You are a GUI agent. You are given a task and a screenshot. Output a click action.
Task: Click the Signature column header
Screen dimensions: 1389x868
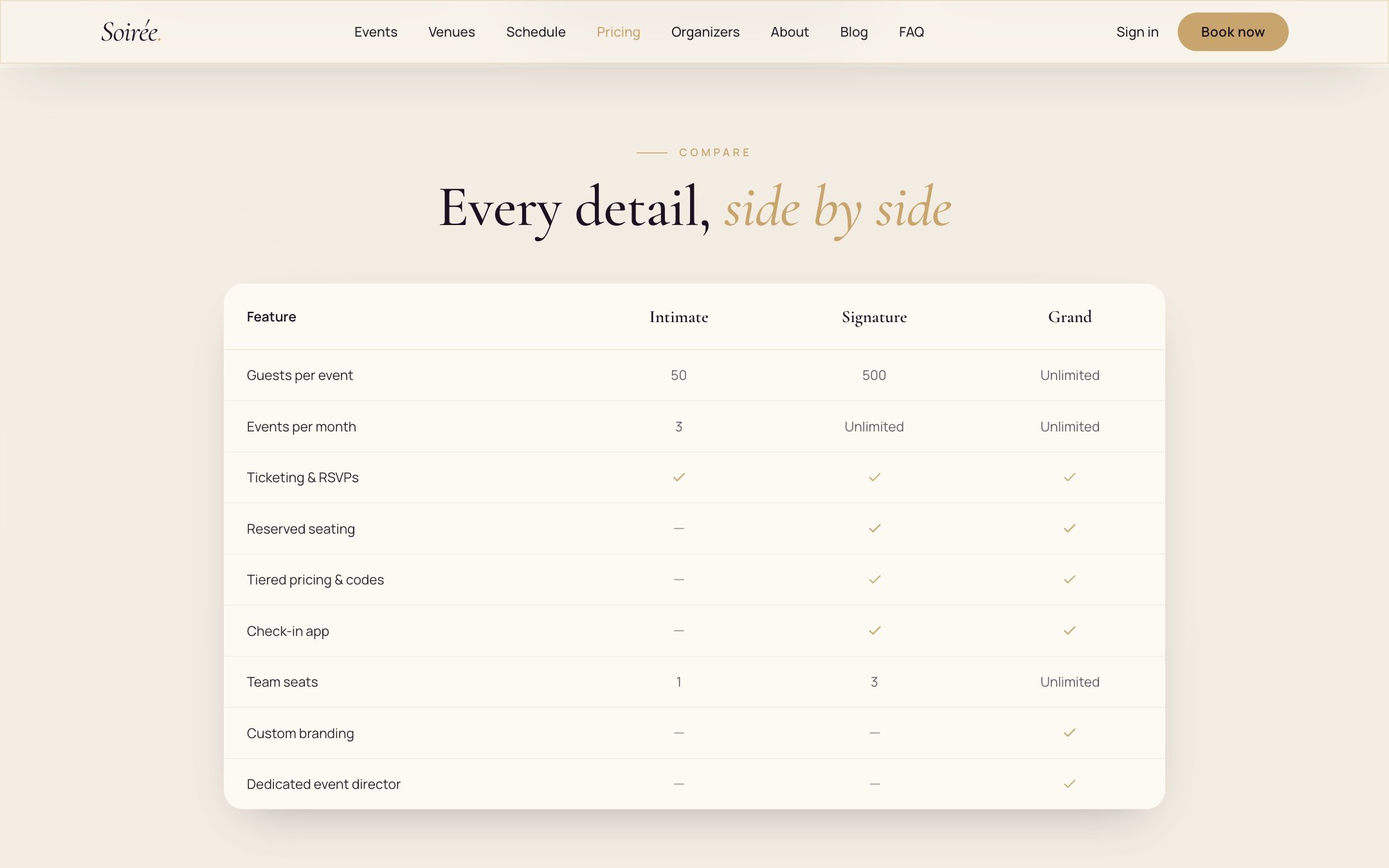[875, 317]
